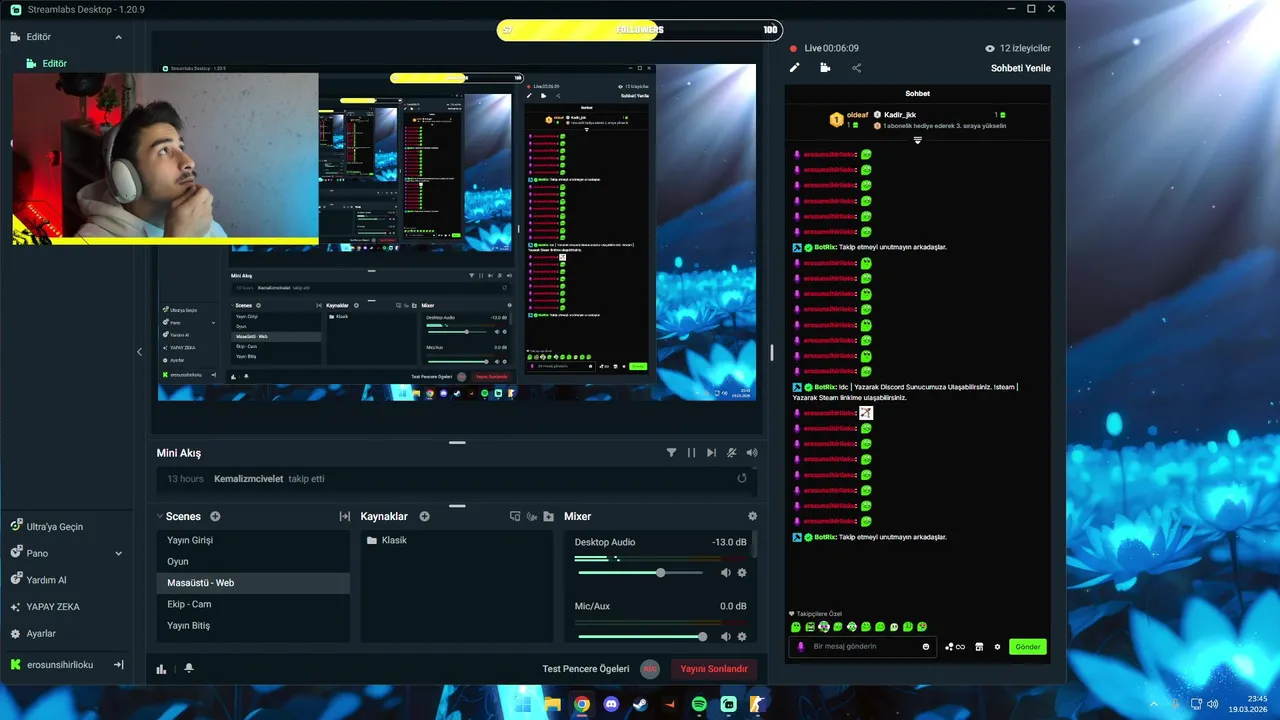Click Yayını Sonlandır to end stream

click(714, 669)
